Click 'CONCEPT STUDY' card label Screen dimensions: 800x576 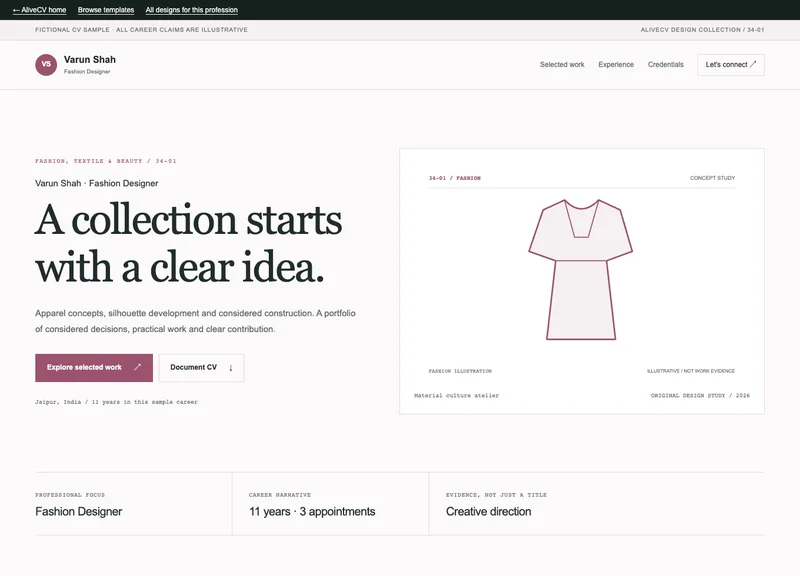click(x=712, y=178)
